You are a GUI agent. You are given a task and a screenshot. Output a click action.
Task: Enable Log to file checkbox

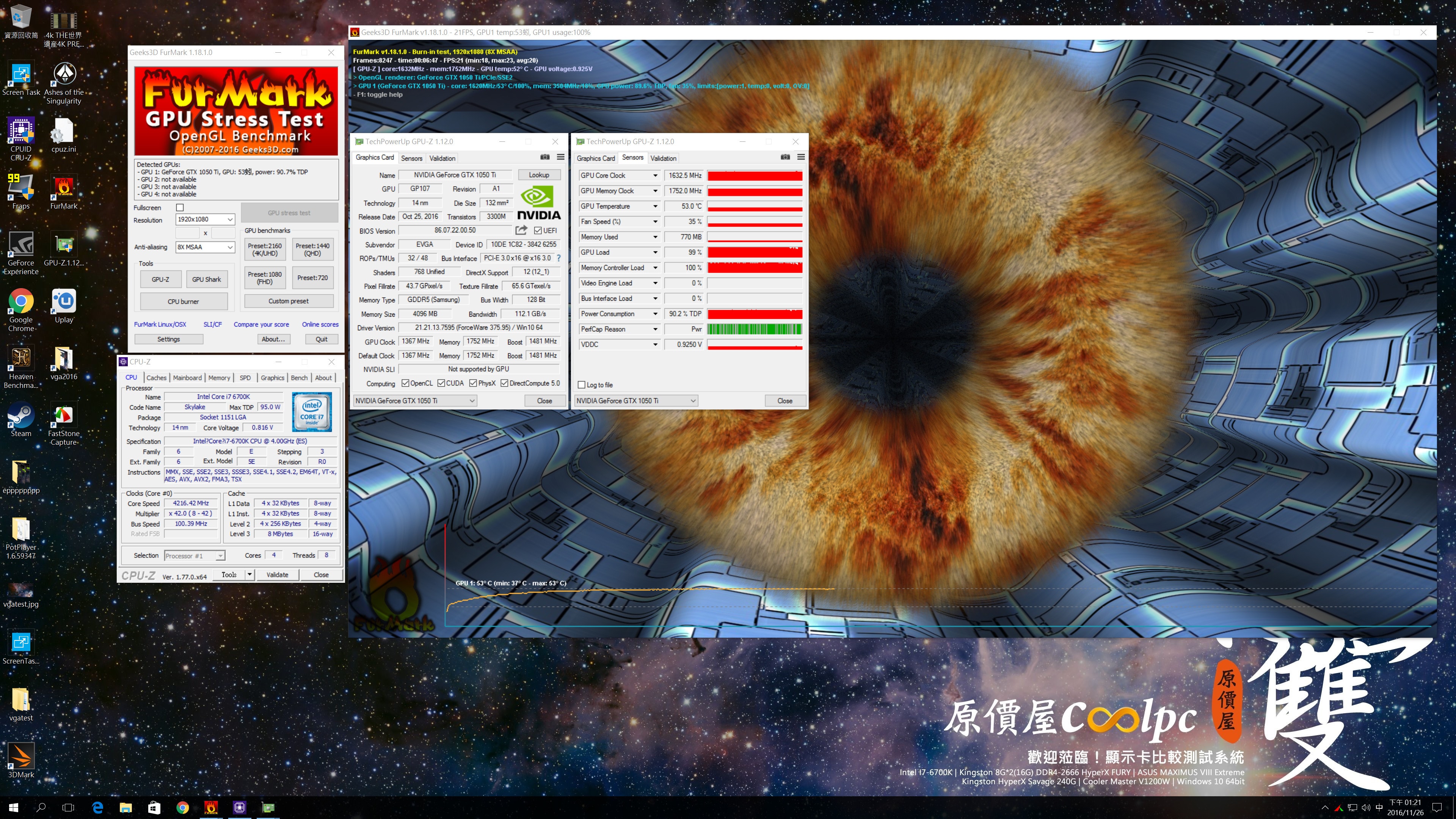[x=581, y=385]
